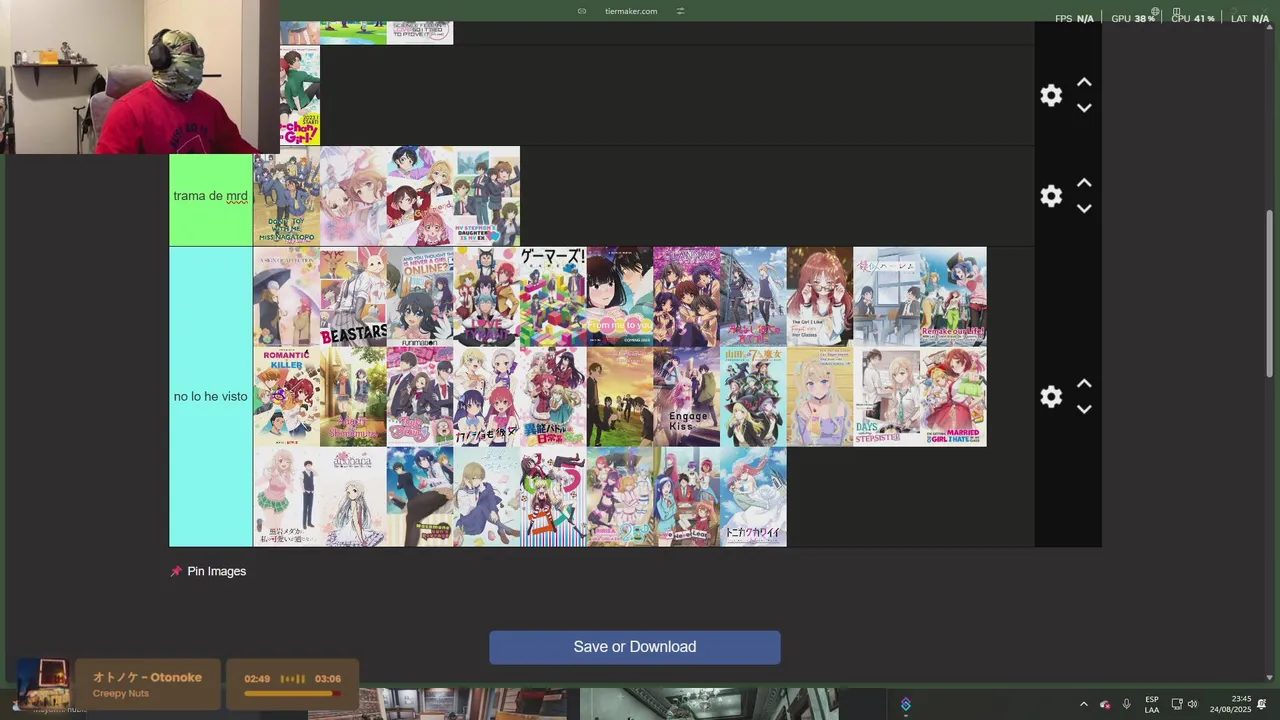Select the Remake our Life! poster
The image size is (1280, 720).
click(953, 297)
